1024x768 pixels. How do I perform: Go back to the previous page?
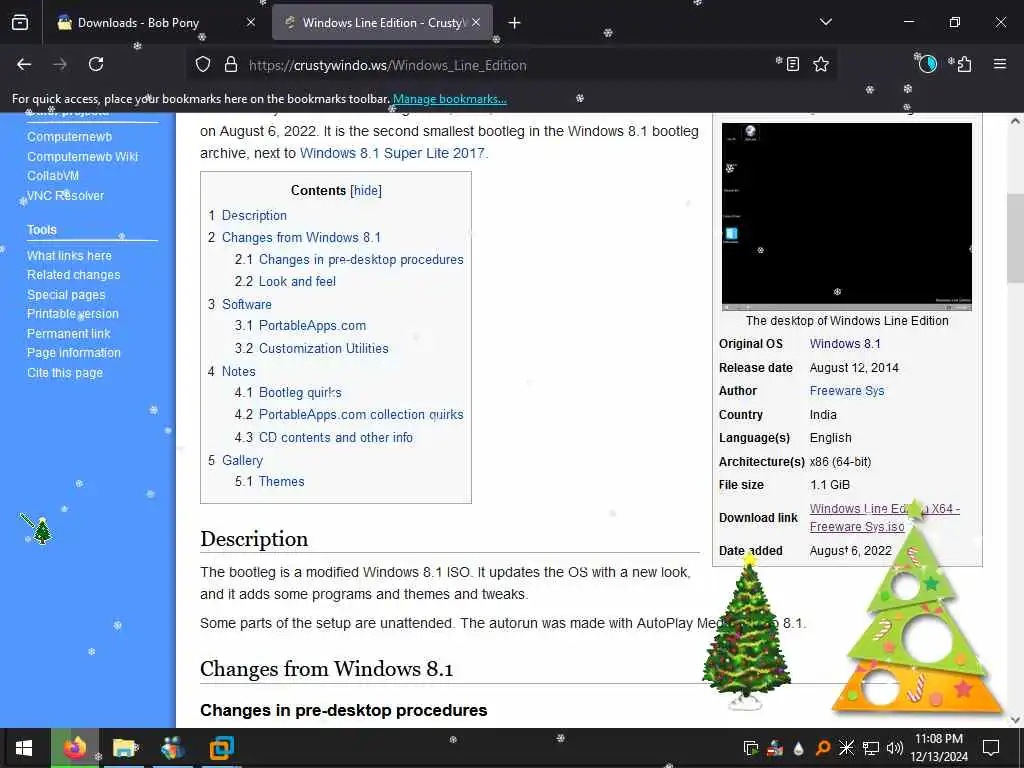pyautogui.click(x=24, y=64)
